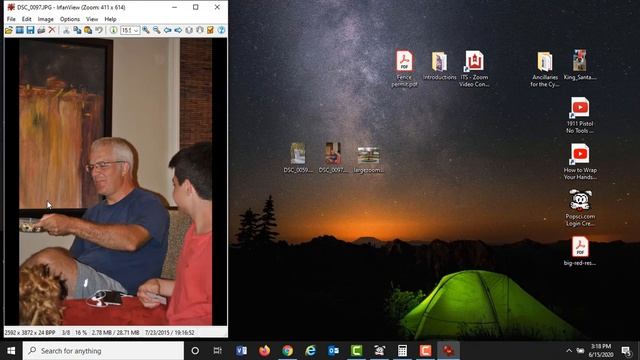Select Ancillaries for the Cy folder
Image resolution: width=640 pixels, height=360 pixels.
(544, 69)
